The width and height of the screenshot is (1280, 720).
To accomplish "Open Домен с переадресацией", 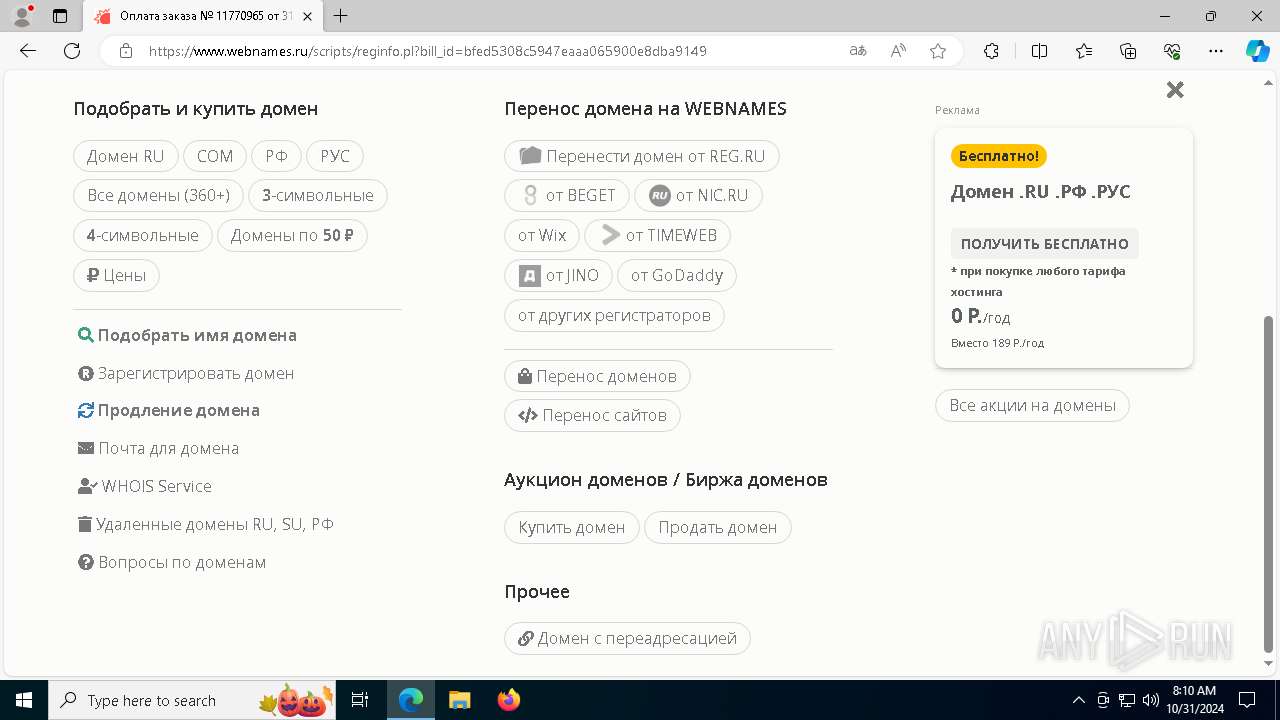I will [x=627, y=638].
